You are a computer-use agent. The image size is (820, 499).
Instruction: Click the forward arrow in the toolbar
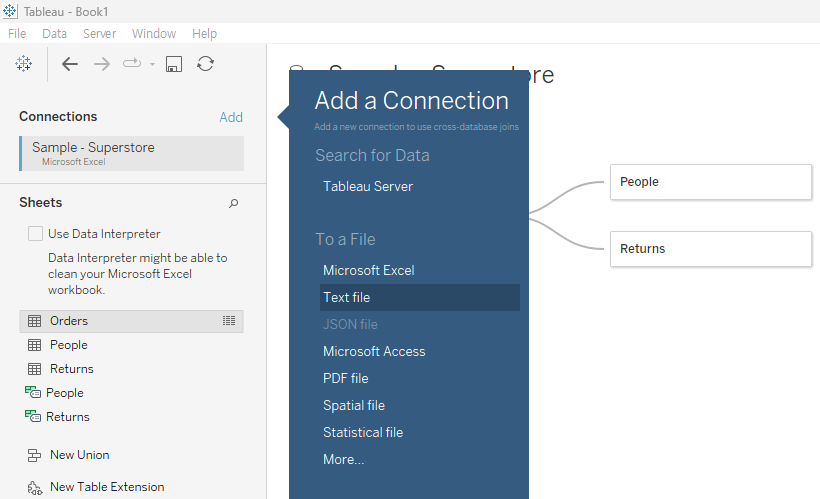click(102, 64)
